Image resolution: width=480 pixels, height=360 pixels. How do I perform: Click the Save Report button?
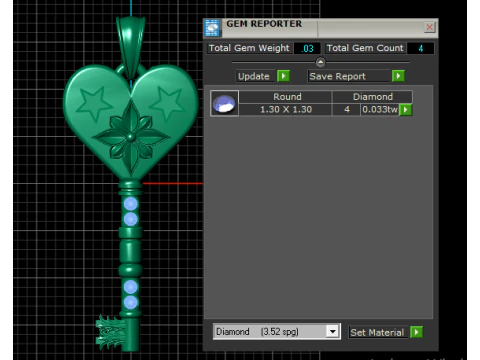click(x=349, y=76)
